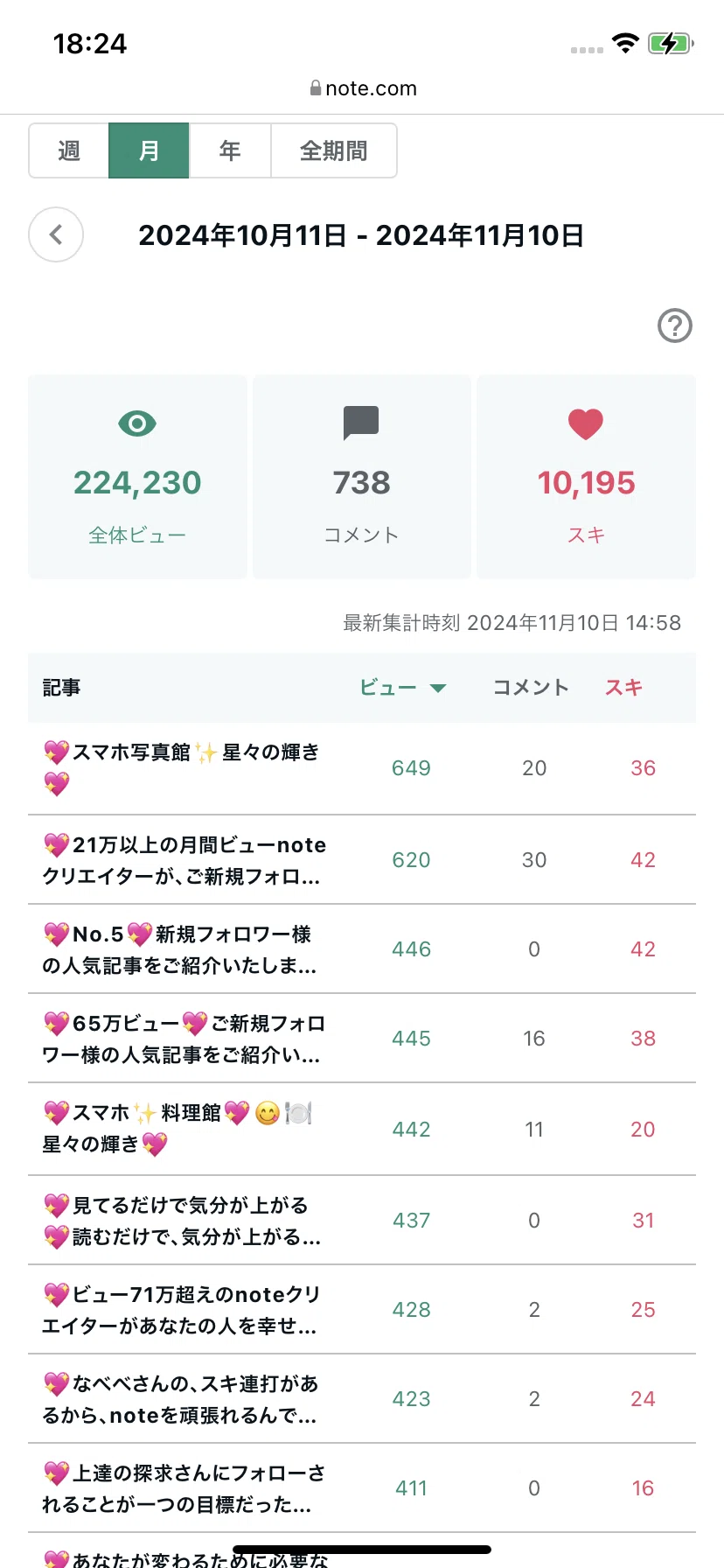Screen dimensions: 724x1568
Task: Tap the battery charging status icon
Action: [x=671, y=43]
